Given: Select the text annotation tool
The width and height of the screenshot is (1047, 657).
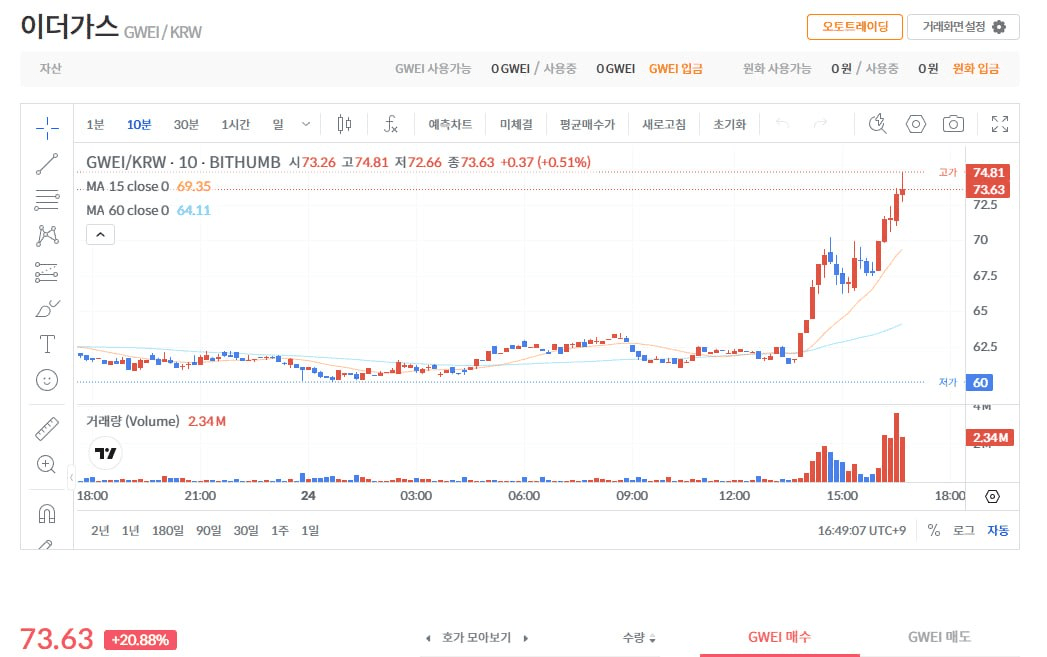Looking at the screenshot, I should pos(47,344).
